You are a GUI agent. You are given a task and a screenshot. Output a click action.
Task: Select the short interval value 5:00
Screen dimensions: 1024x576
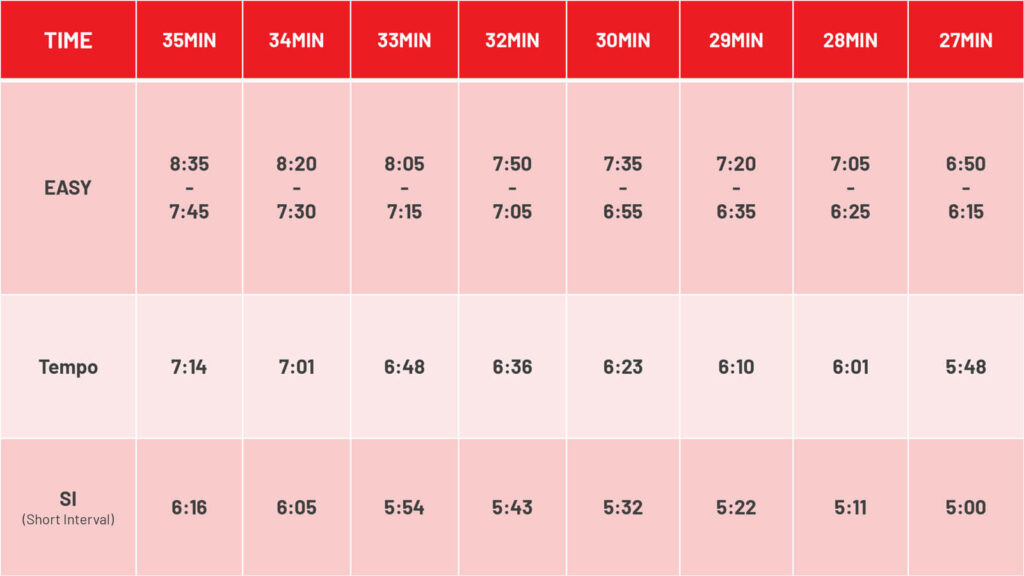(966, 507)
